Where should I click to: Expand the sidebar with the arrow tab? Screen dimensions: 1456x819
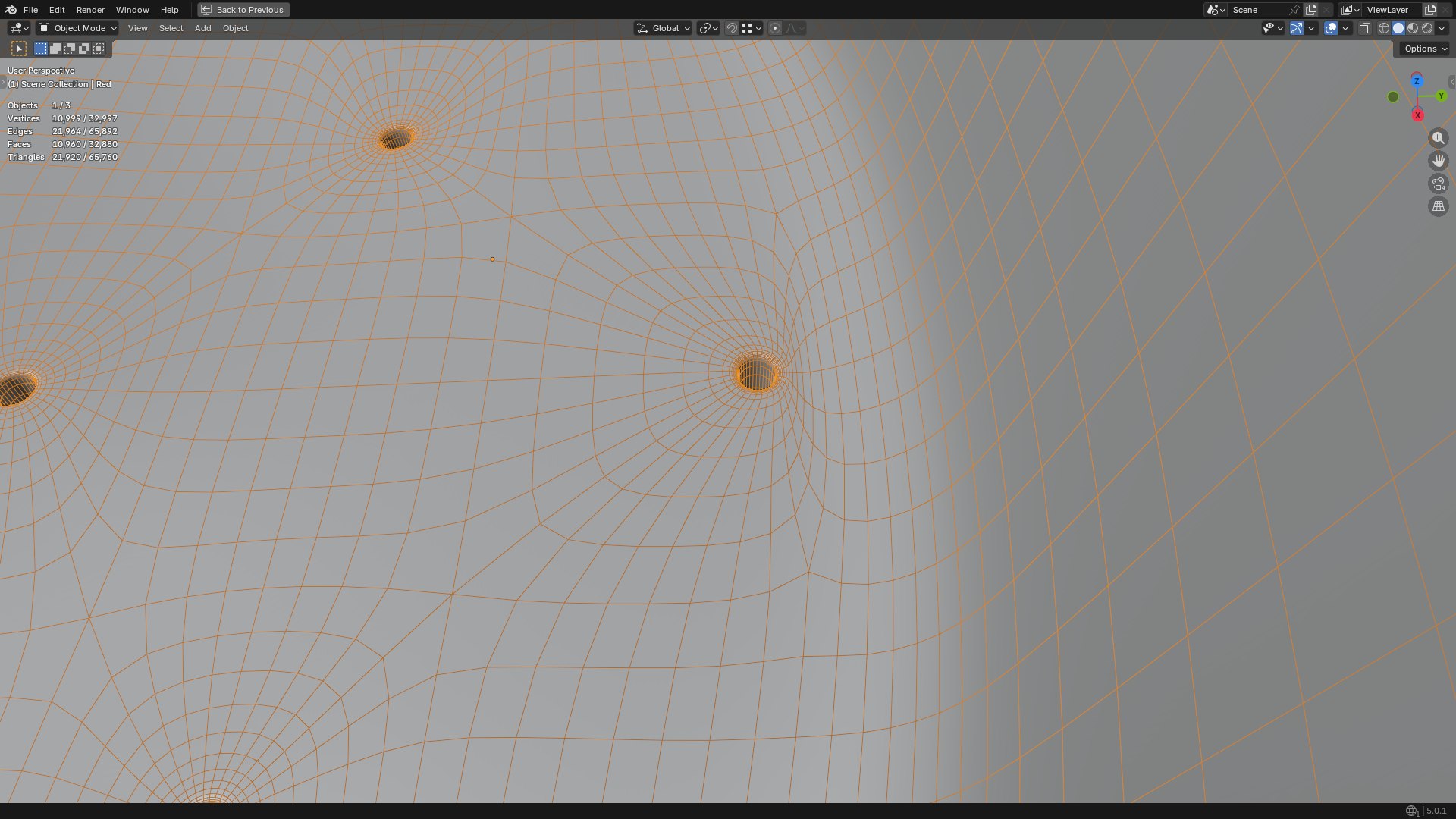pos(1451,82)
